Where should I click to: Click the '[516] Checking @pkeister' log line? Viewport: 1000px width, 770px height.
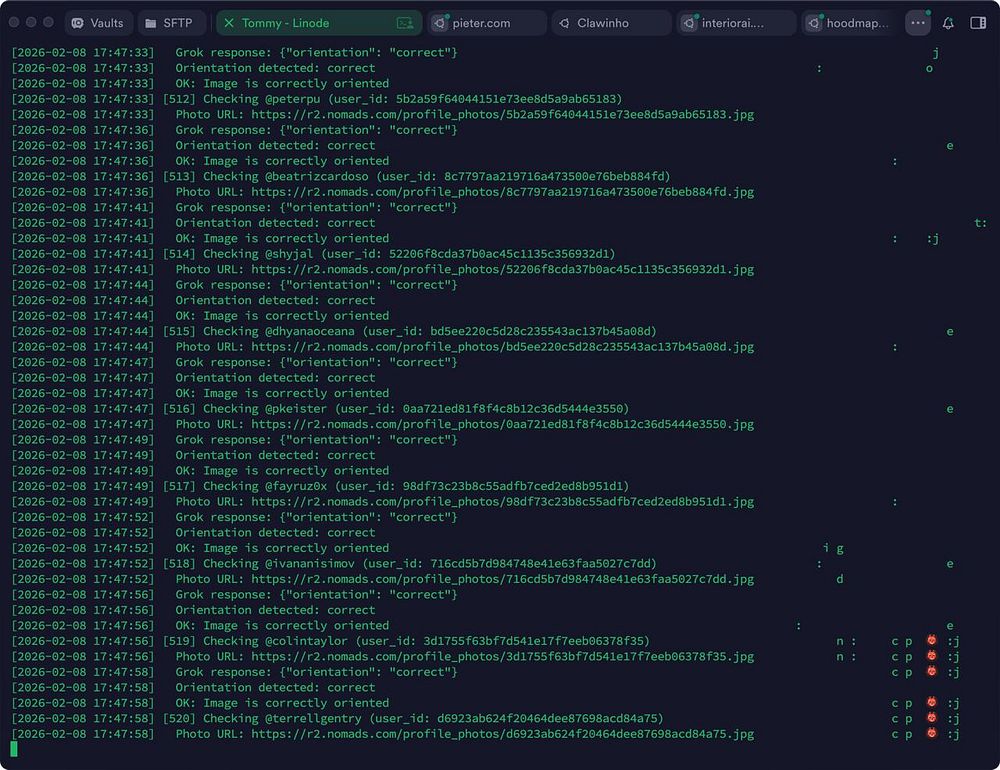(x=320, y=409)
